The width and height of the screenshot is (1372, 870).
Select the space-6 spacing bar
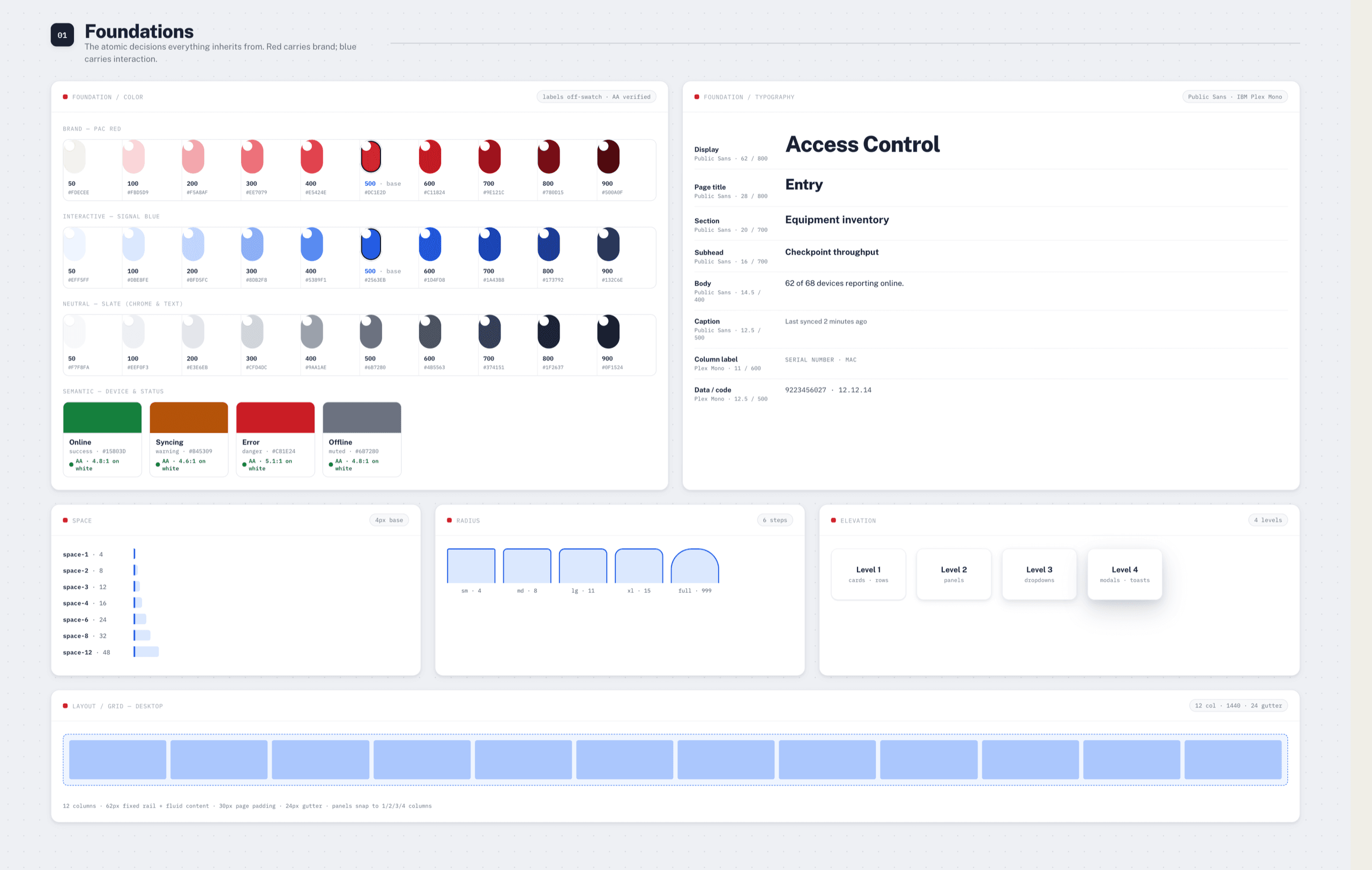tap(140, 619)
